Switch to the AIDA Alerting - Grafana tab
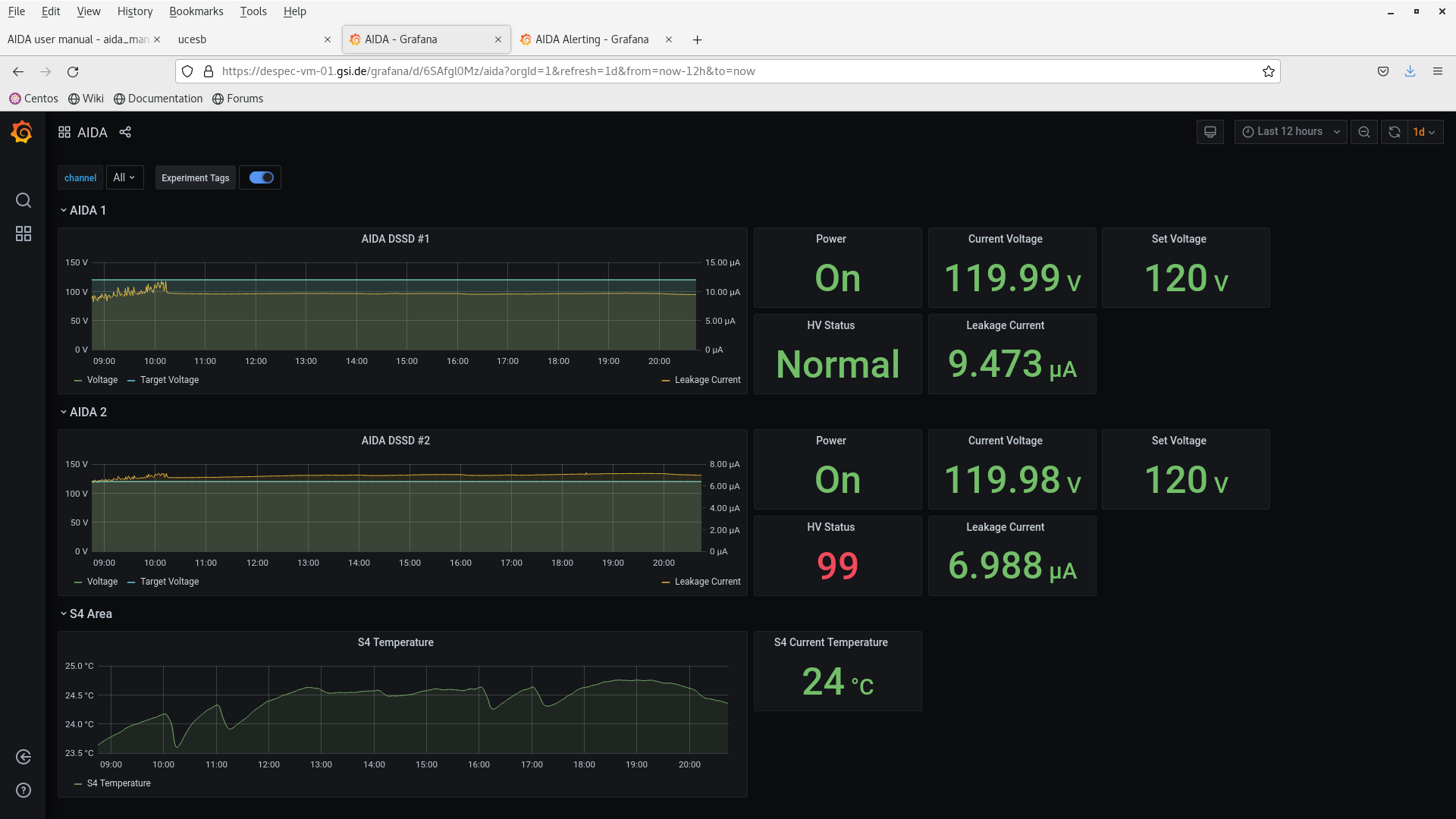Viewport: 1456px width, 819px height. pyautogui.click(x=591, y=39)
